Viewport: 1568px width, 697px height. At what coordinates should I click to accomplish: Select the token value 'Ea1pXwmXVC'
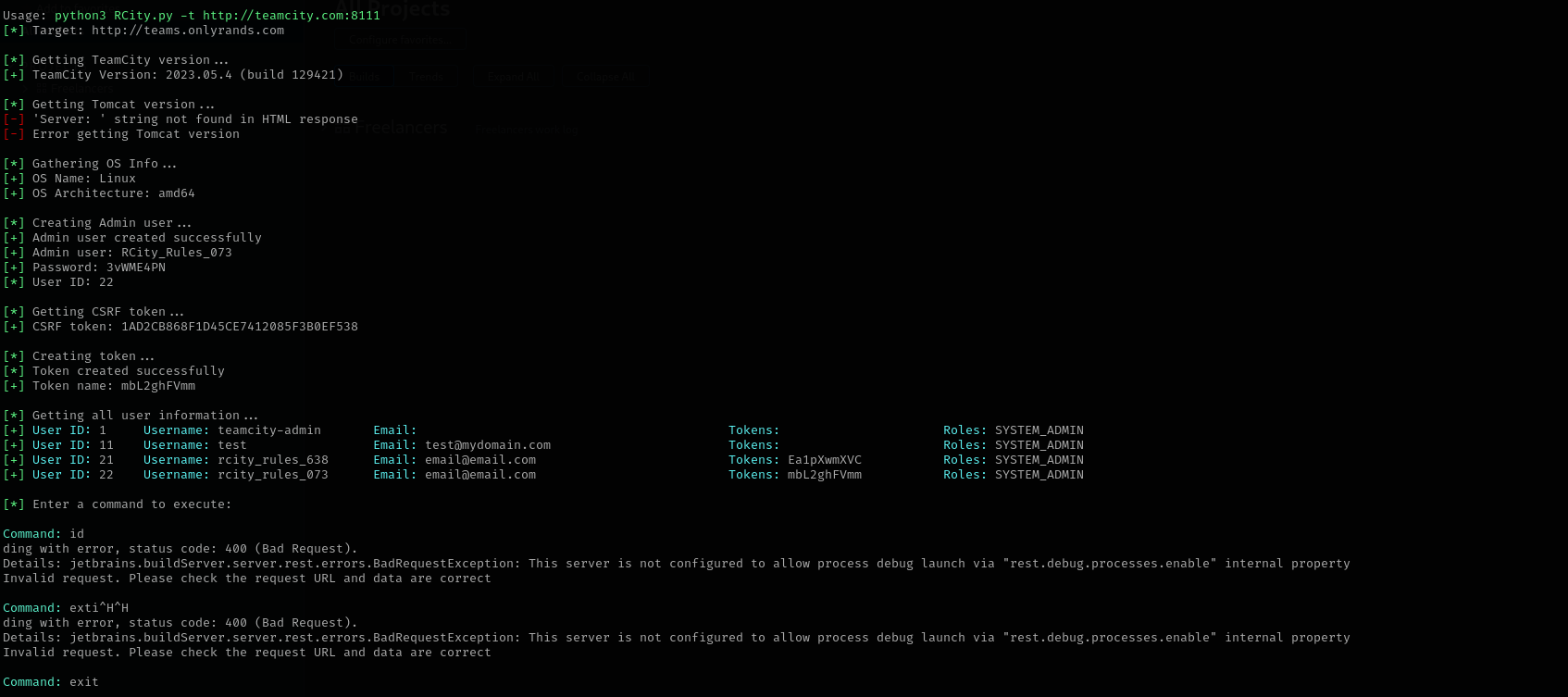(x=825, y=460)
